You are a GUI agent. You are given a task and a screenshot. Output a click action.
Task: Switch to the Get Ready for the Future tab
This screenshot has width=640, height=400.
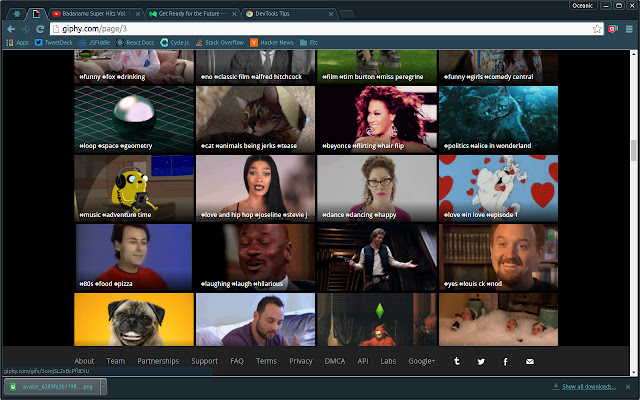pyautogui.click(x=192, y=13)
